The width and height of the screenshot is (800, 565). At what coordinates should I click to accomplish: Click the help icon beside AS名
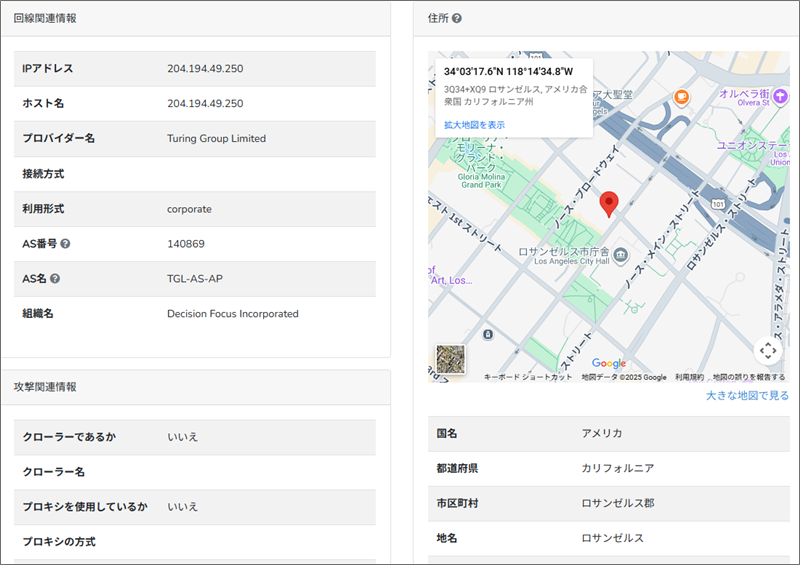coord(55,279)
